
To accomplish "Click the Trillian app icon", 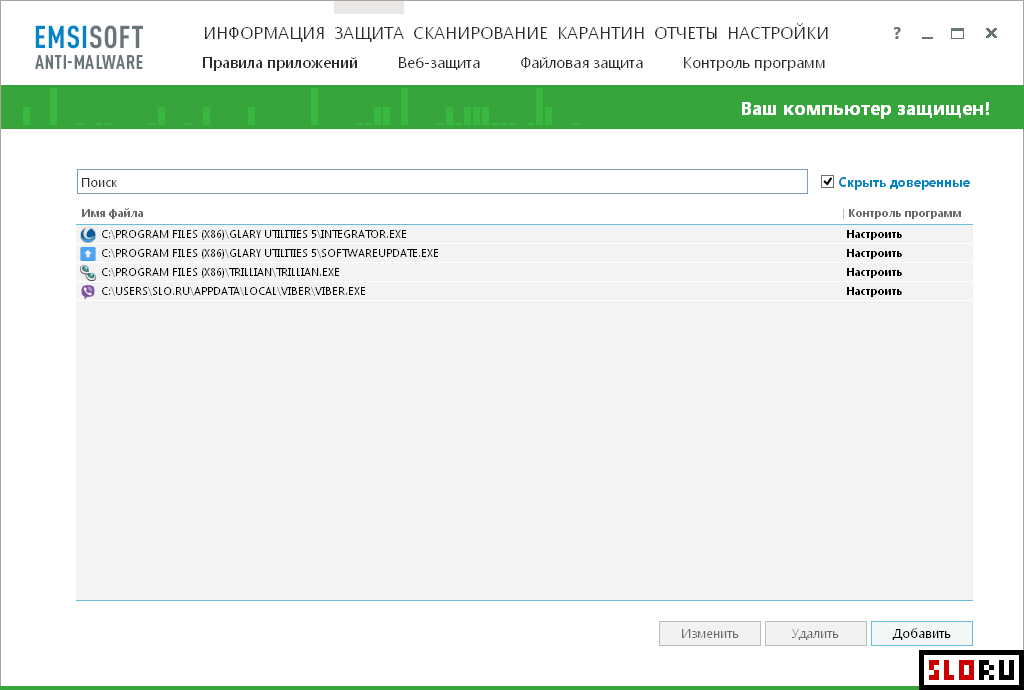I will [88, 272].
